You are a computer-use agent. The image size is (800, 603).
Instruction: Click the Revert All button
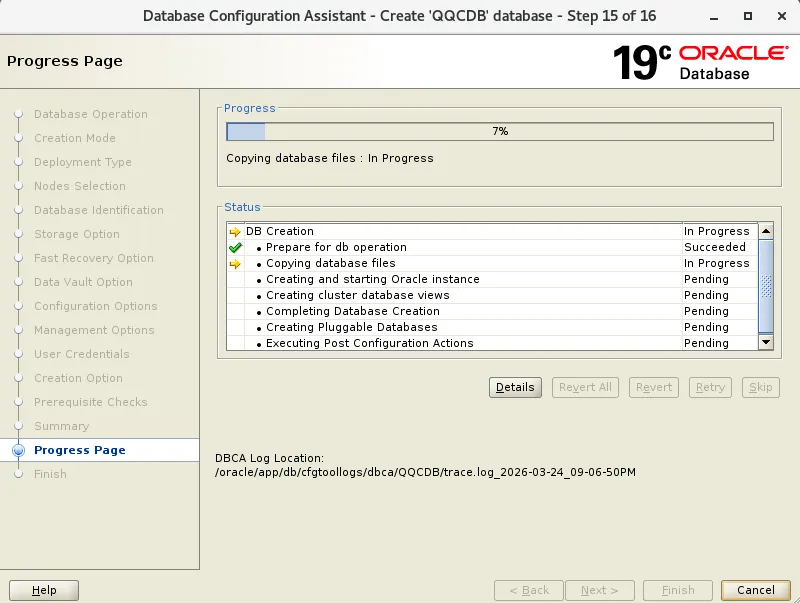coord(585,387)
